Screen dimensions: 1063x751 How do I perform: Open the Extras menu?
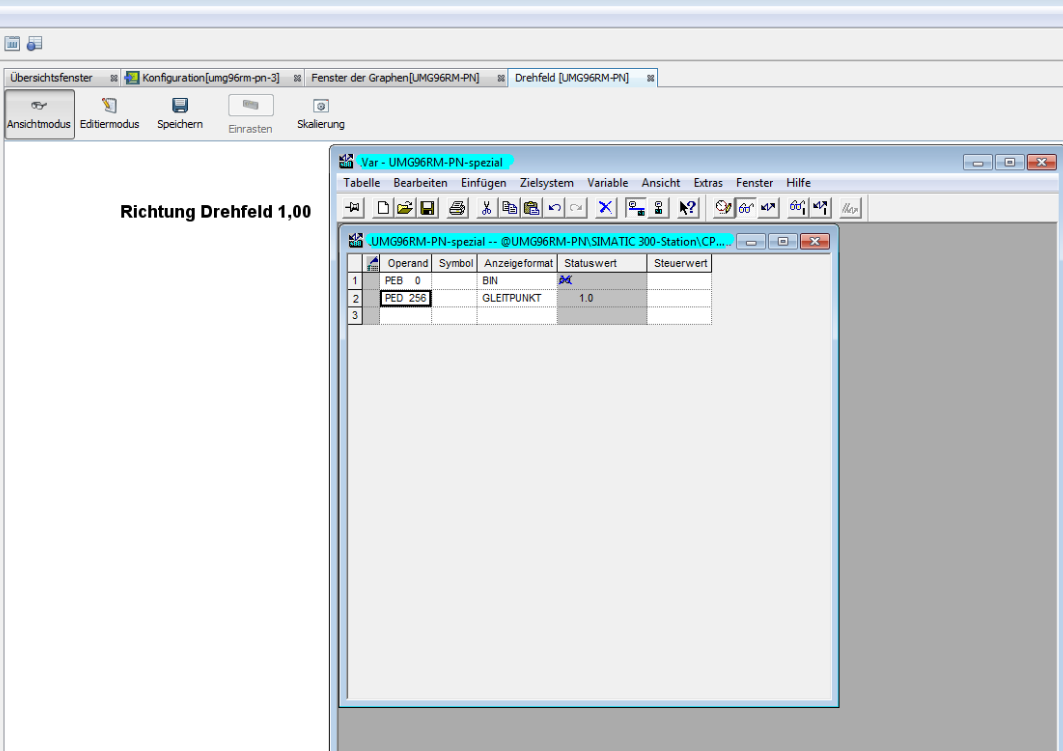point(708,183)
